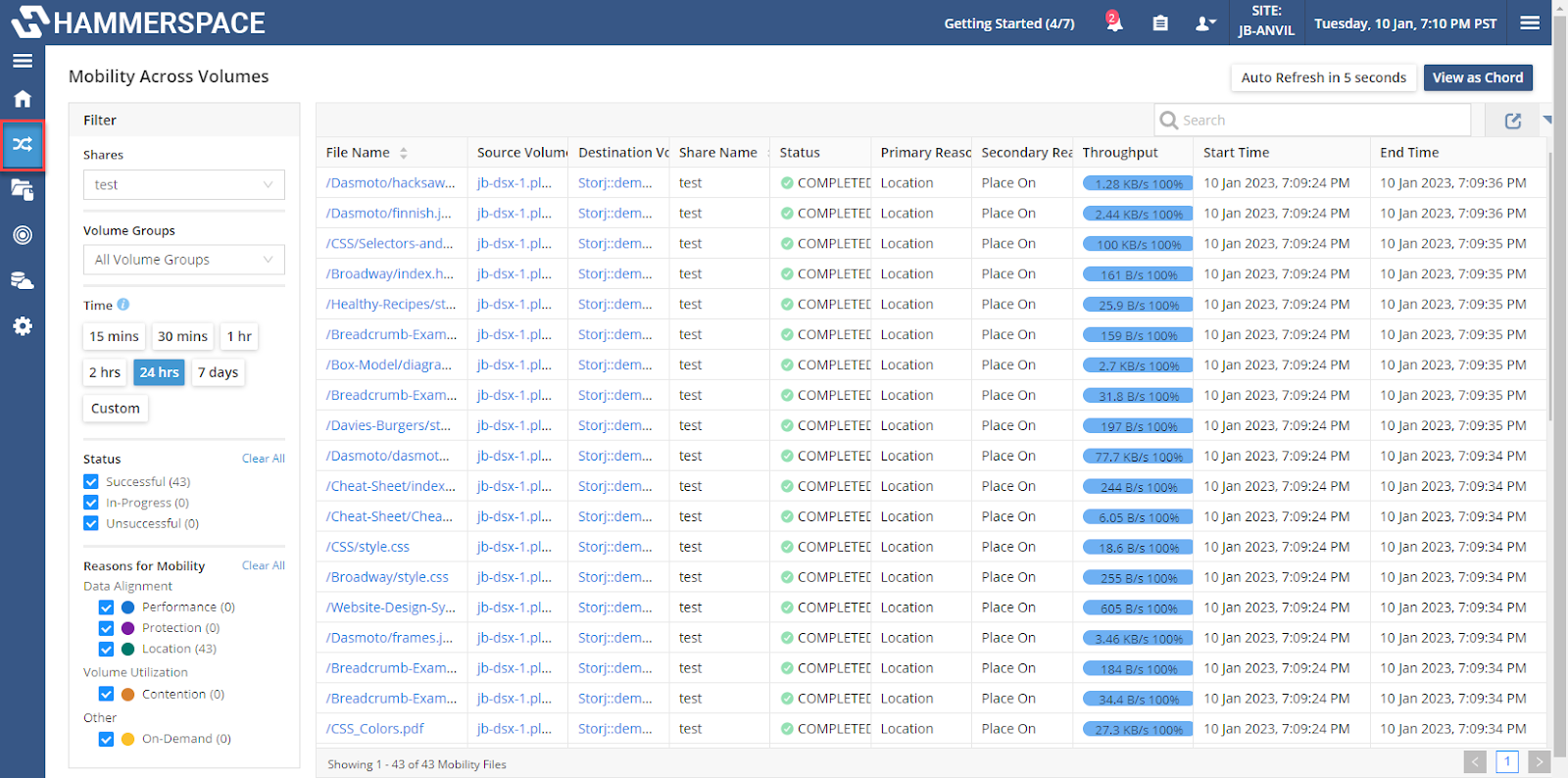Open the Mobility shuffle icon in sidebar

[23, 144]
